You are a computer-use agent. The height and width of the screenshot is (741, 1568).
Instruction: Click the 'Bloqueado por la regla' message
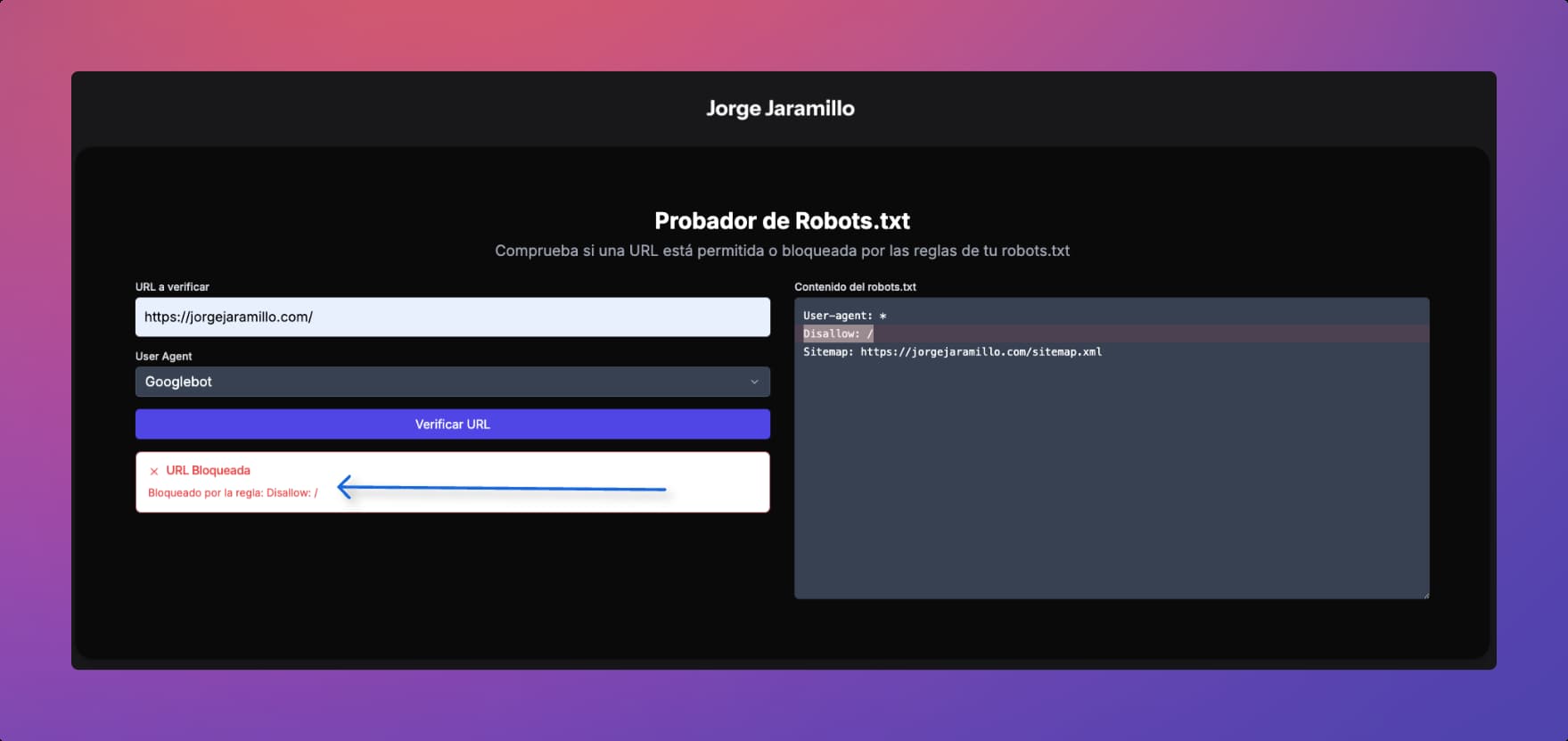233,492
